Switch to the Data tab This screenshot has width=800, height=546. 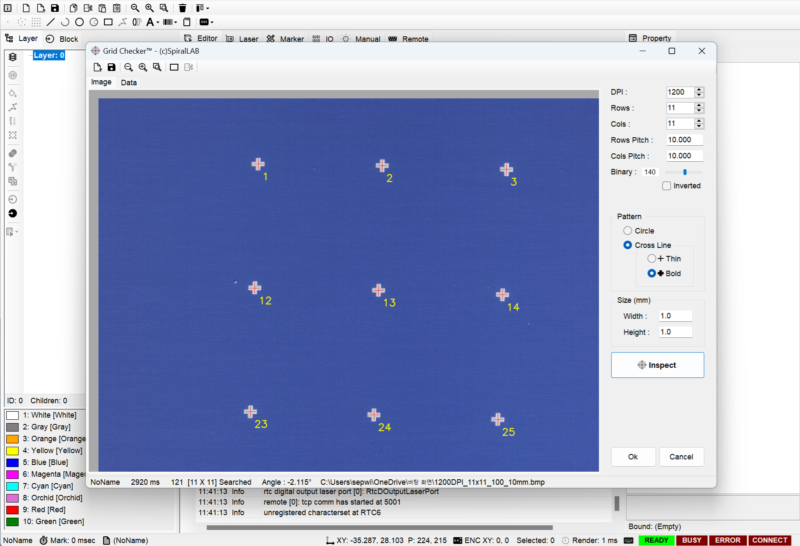tap(129, 83)
